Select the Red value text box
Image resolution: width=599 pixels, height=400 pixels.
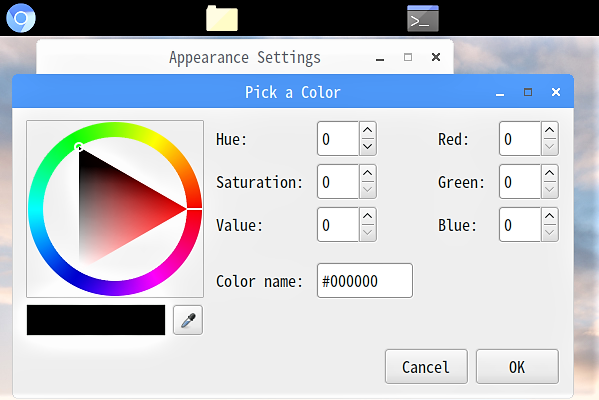520,139
